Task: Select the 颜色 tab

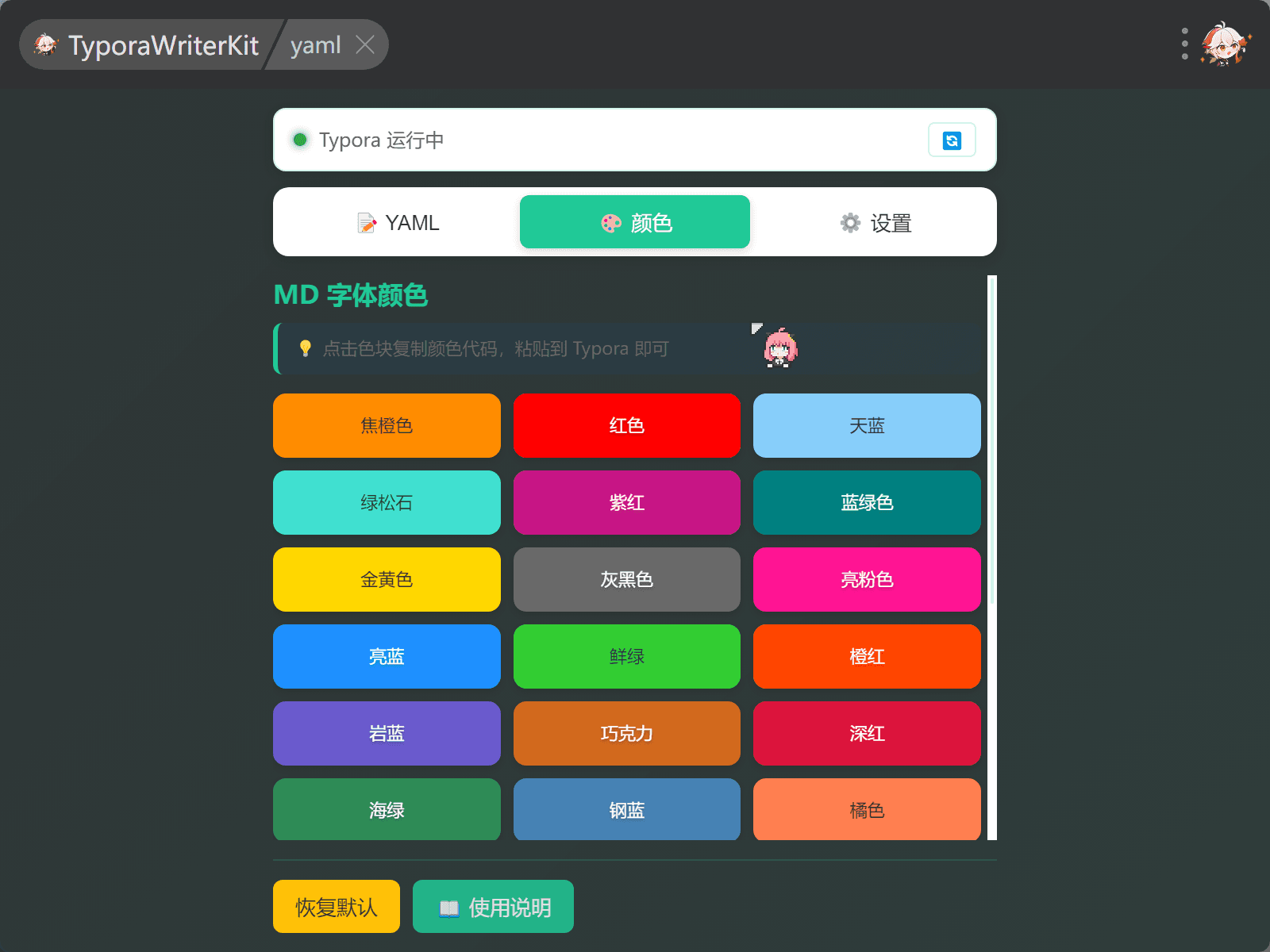Action: click(x=634, y=223)
